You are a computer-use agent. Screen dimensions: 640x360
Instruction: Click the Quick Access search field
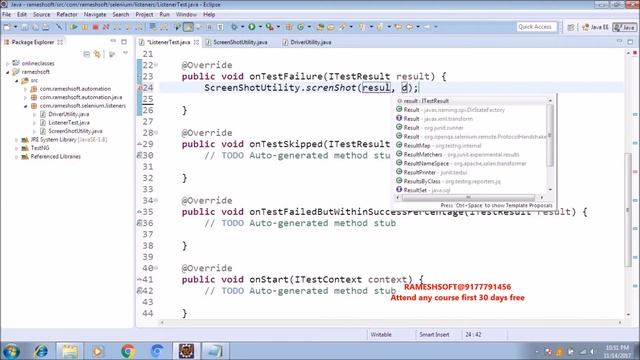pyautogui.click(x=536, y=27)
